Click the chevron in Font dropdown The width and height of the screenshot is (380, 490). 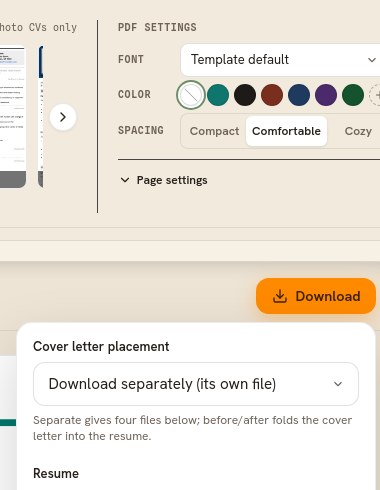coord(372,60)
